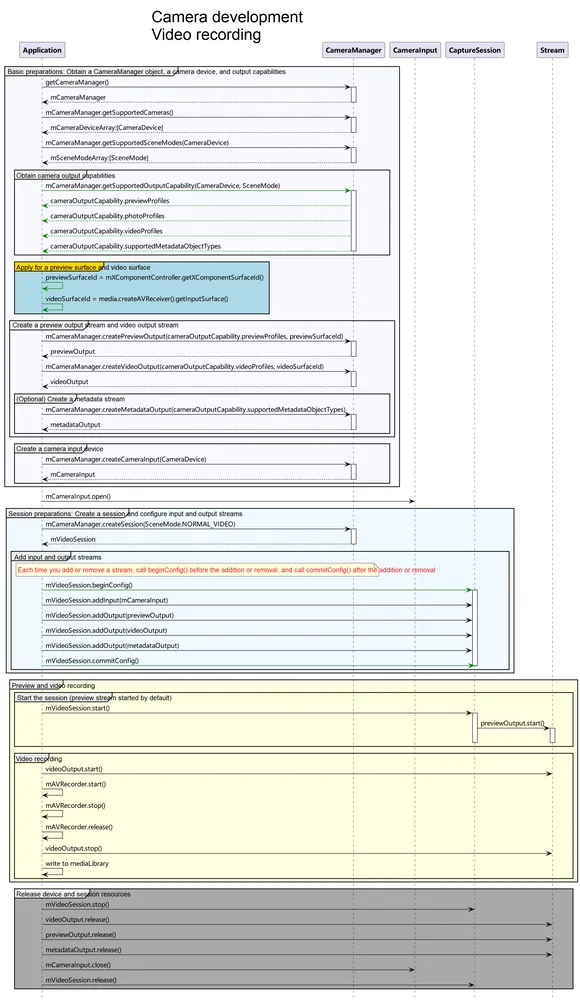Click the 'Basic preparations' group label

(147, 71)
